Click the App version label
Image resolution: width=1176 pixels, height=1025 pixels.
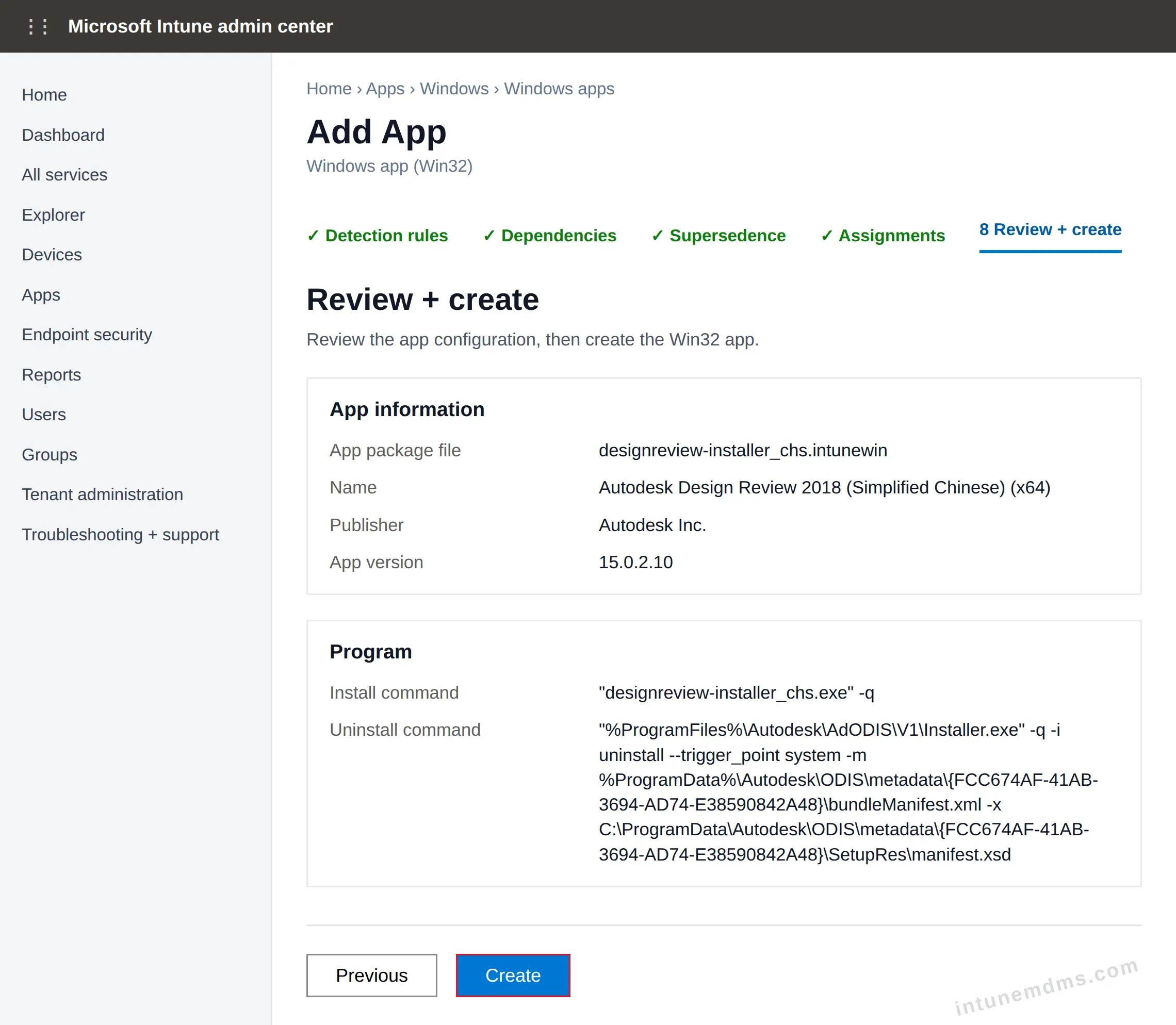point(377,563)
